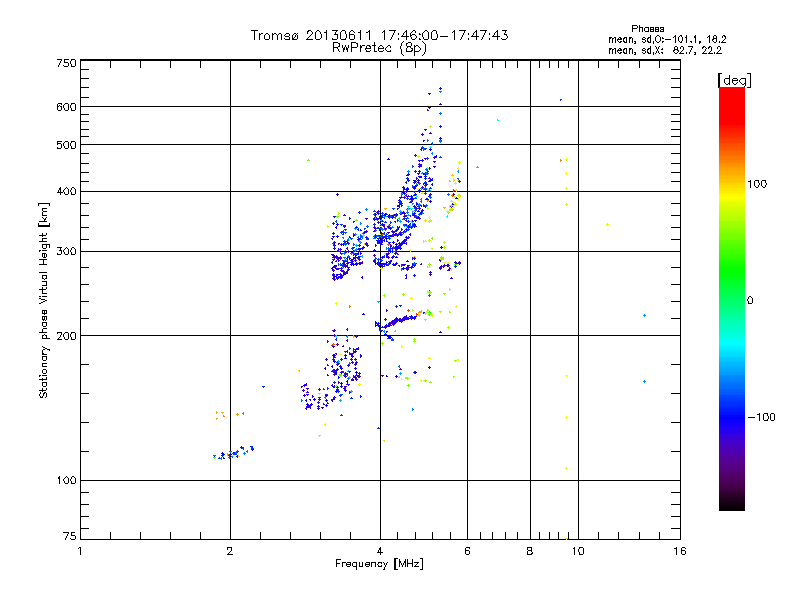
Task: Click the '400' height tick label
Action: pos(66,191)
